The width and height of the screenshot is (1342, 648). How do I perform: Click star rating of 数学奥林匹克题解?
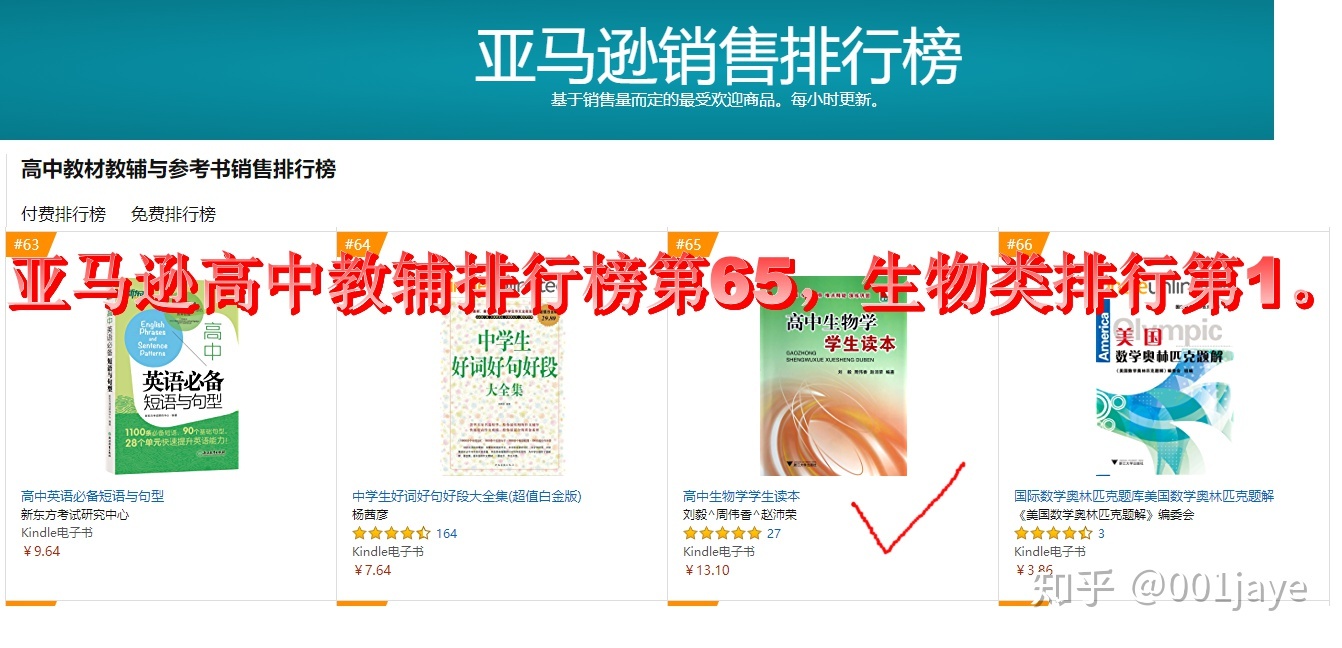pyautogui.click(x=1053, y=534)
